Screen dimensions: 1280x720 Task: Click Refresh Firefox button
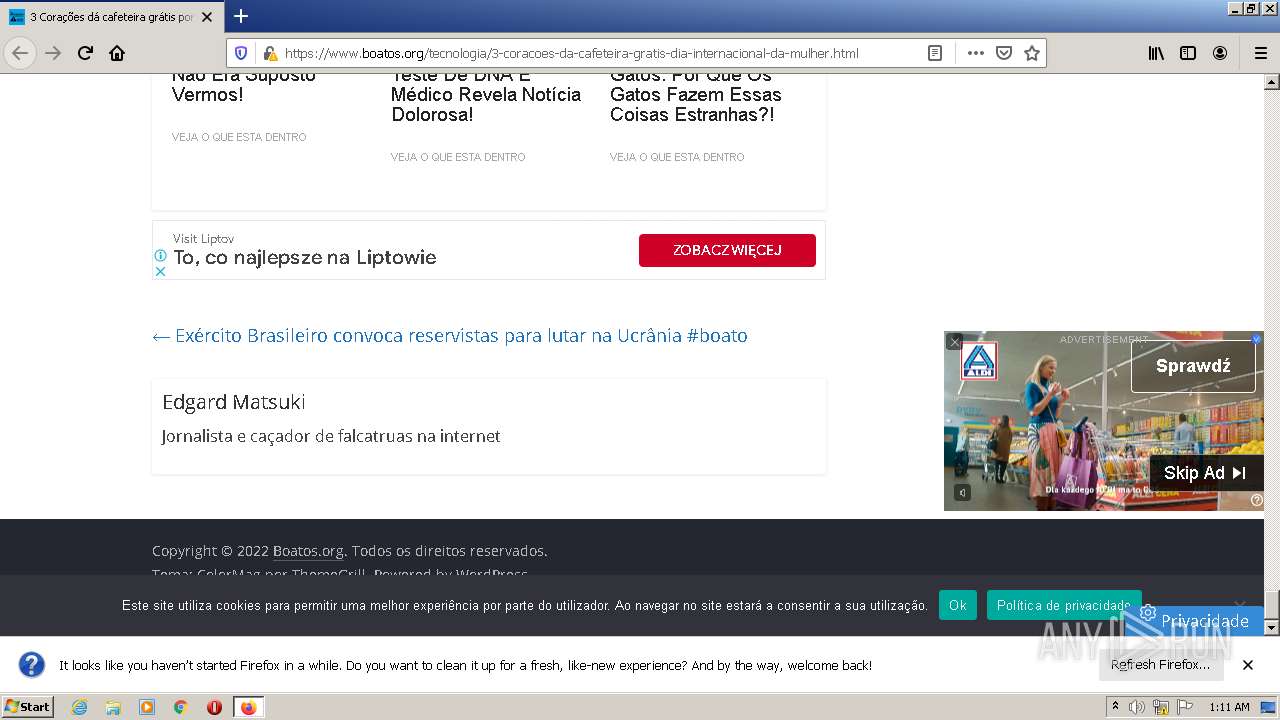click(1161, 665)
